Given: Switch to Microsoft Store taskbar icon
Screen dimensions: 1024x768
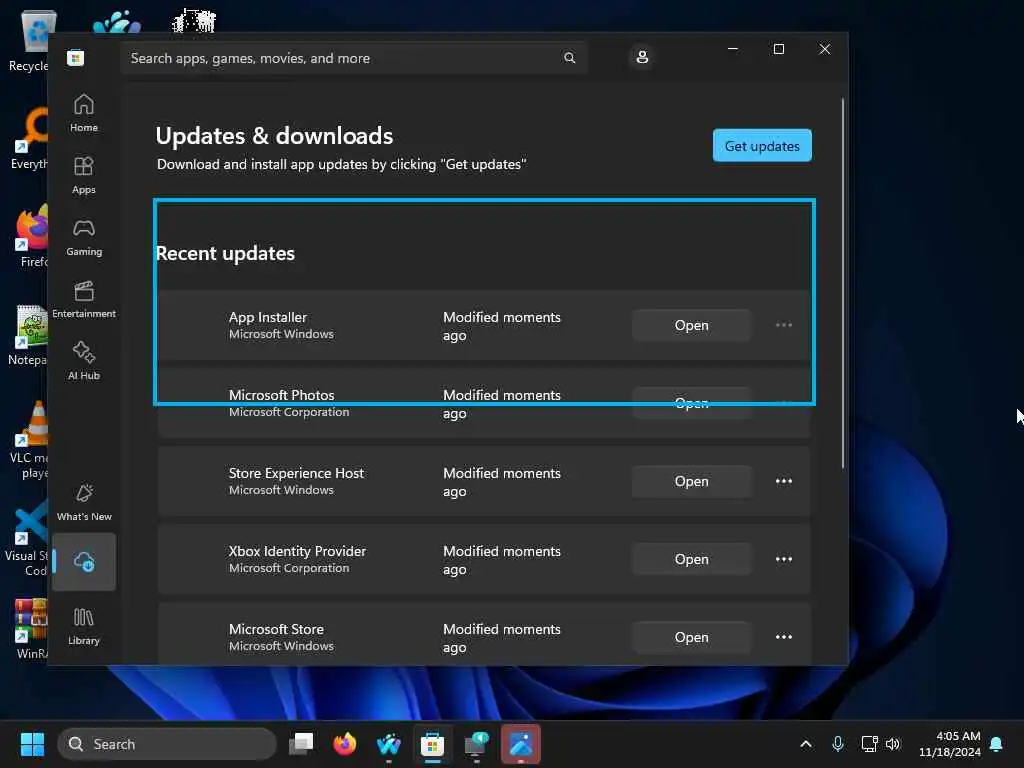Looking at the screenshot, I should click(x=432, y=744).
